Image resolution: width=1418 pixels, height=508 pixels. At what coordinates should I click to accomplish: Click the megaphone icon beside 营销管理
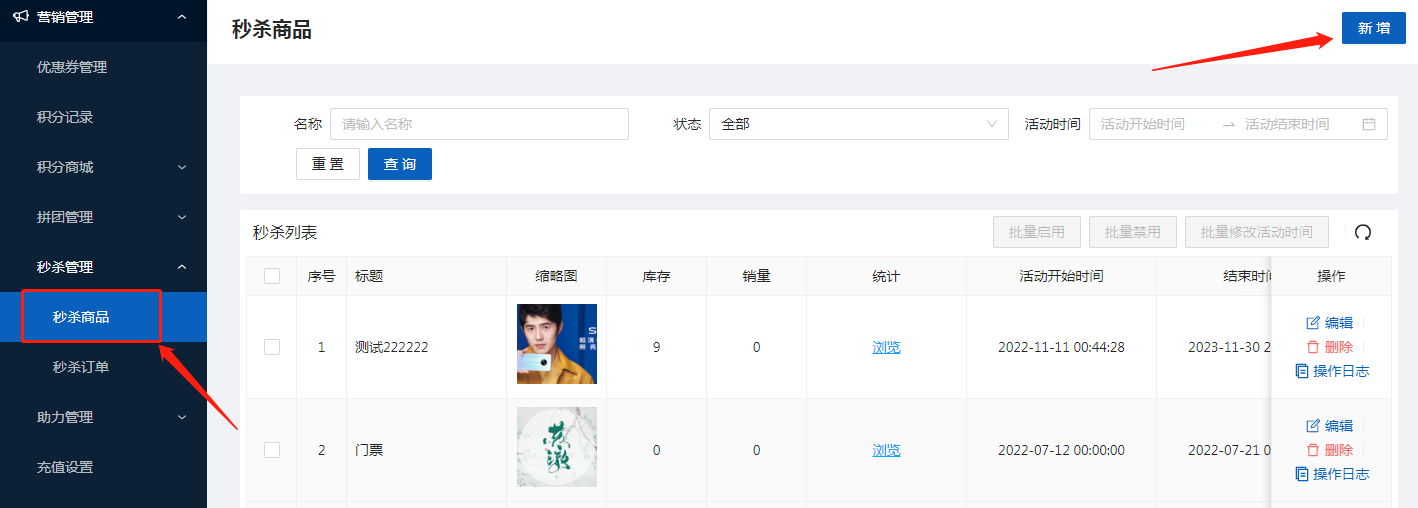[x=20, y=16]
